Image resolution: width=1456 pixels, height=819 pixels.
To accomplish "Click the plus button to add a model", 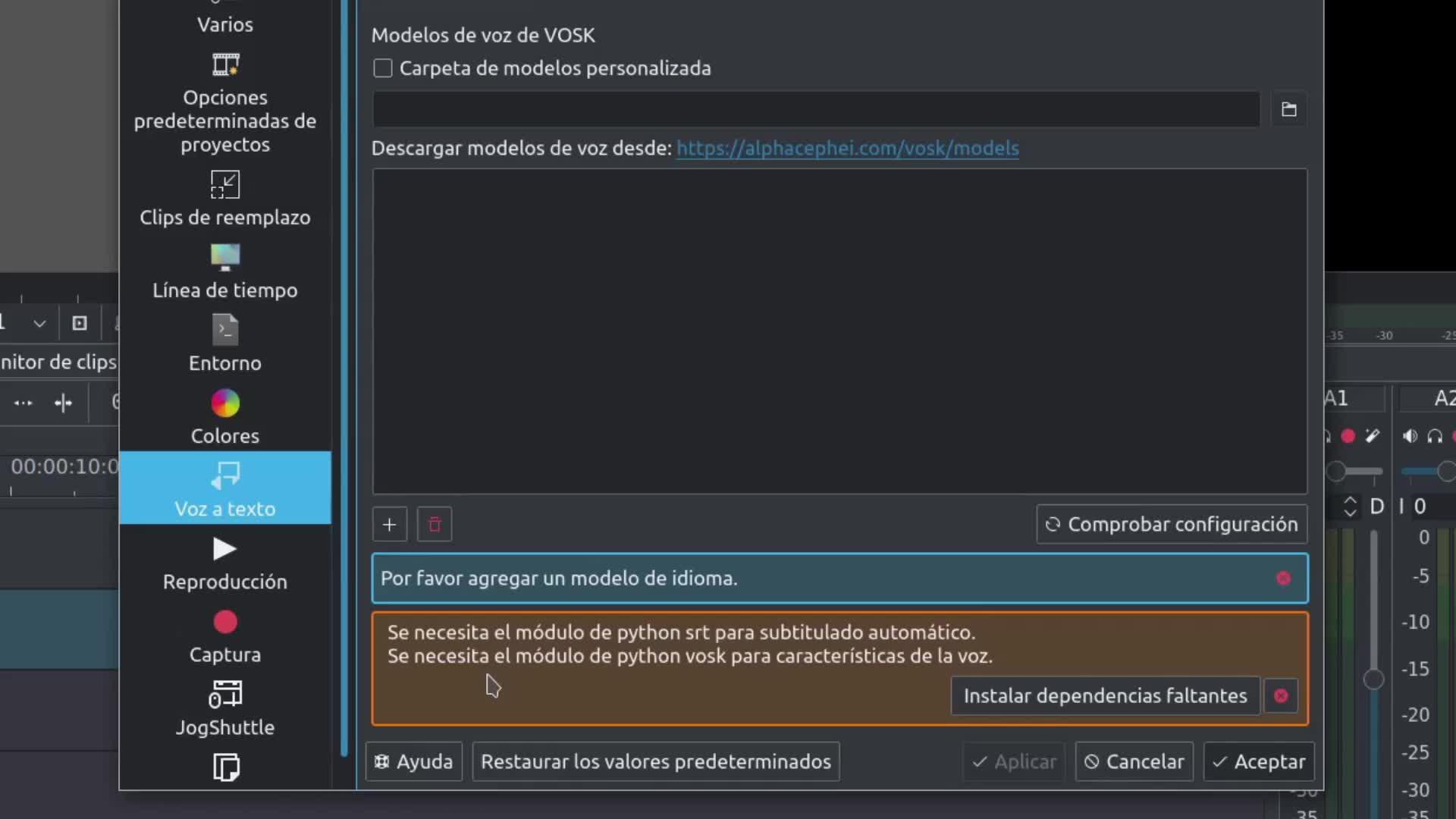I will [389, 525].
